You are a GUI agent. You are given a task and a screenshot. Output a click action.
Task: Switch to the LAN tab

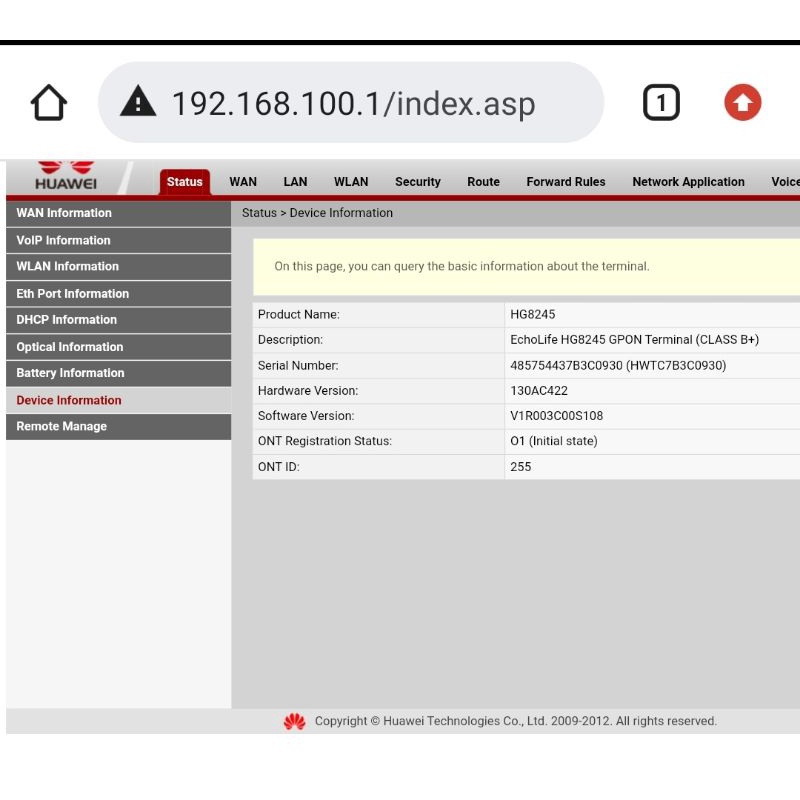click(295, 182)
